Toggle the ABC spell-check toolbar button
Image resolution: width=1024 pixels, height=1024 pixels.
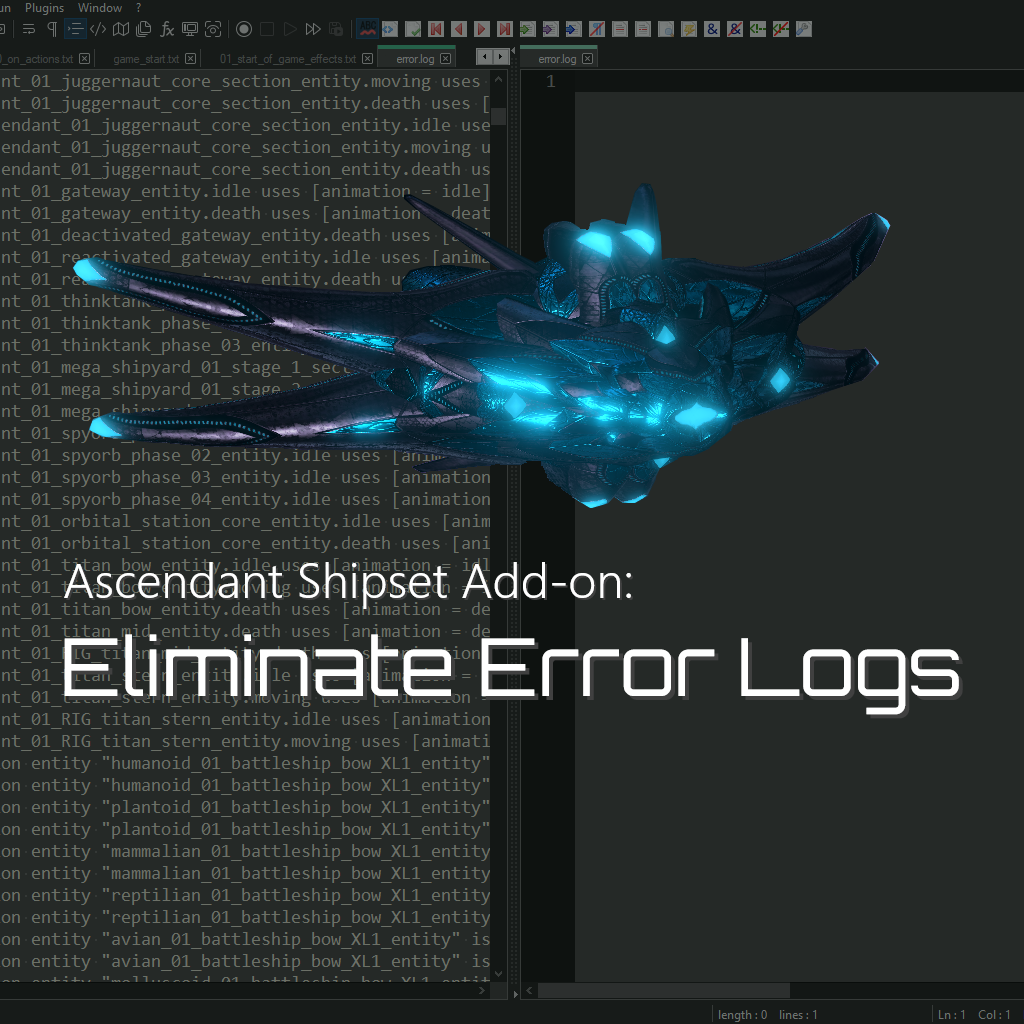[368, 29]
